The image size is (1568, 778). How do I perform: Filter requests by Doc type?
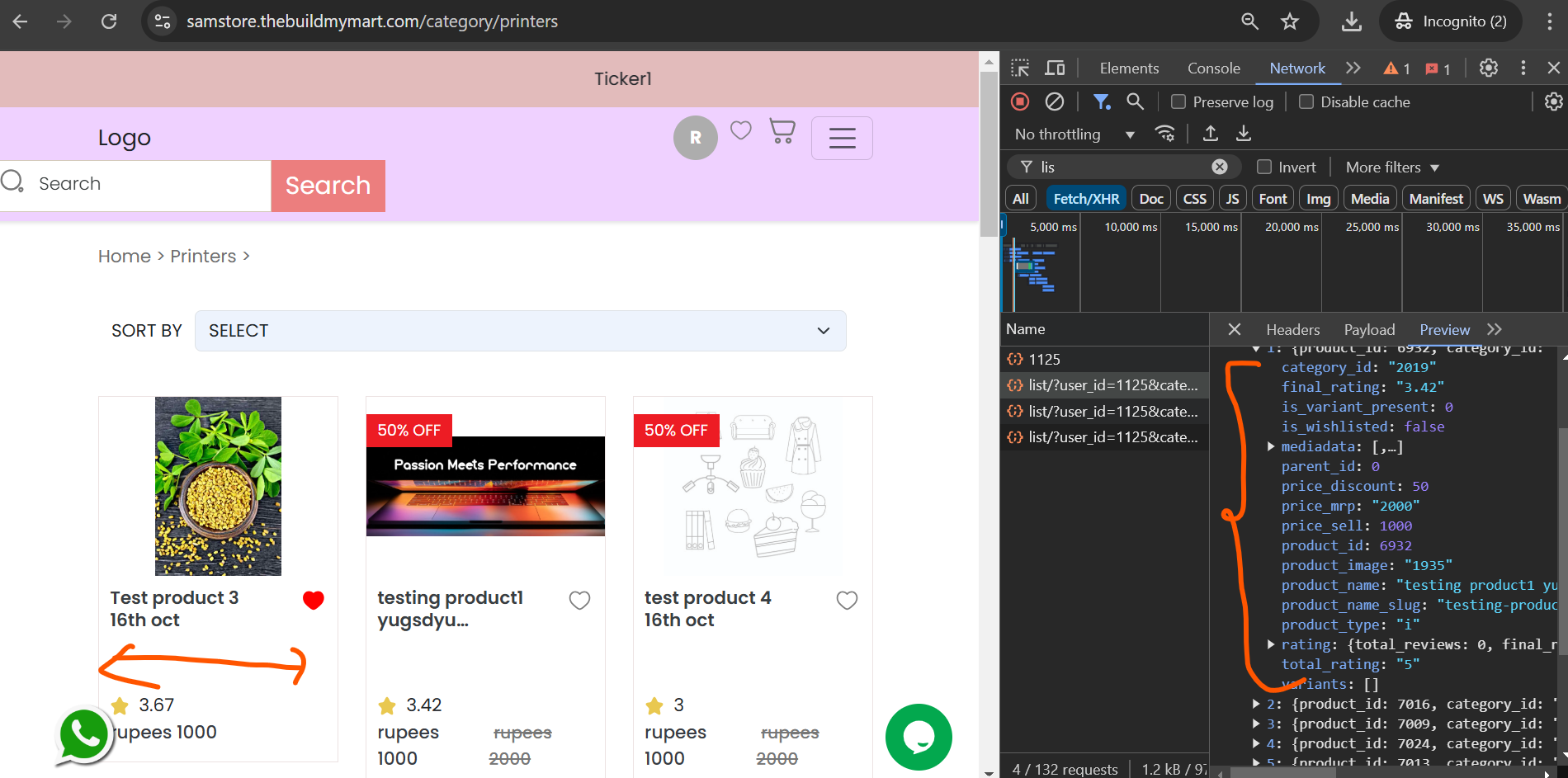[x=1151, y=198]
